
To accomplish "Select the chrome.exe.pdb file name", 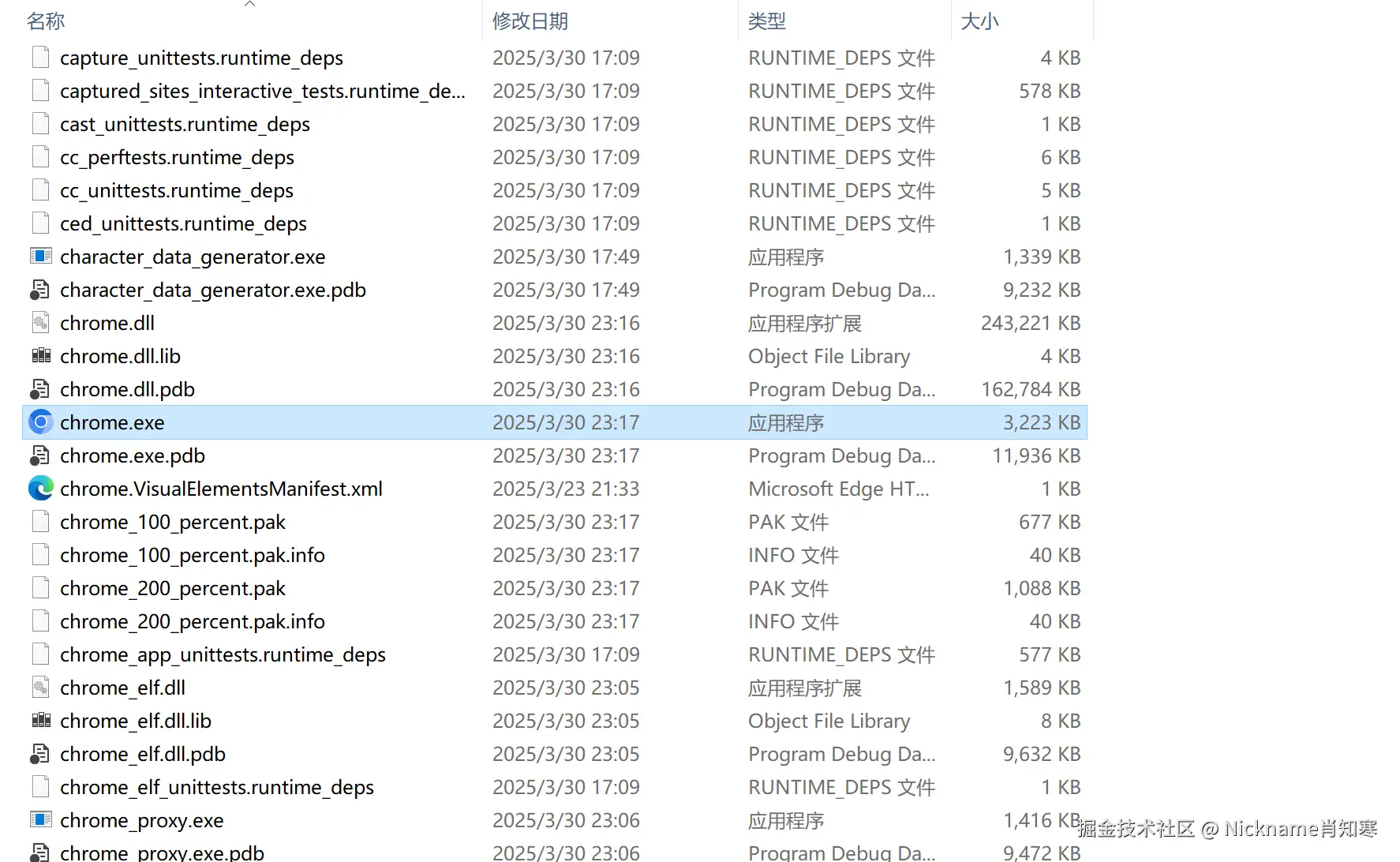I will [x=133, y=456].
